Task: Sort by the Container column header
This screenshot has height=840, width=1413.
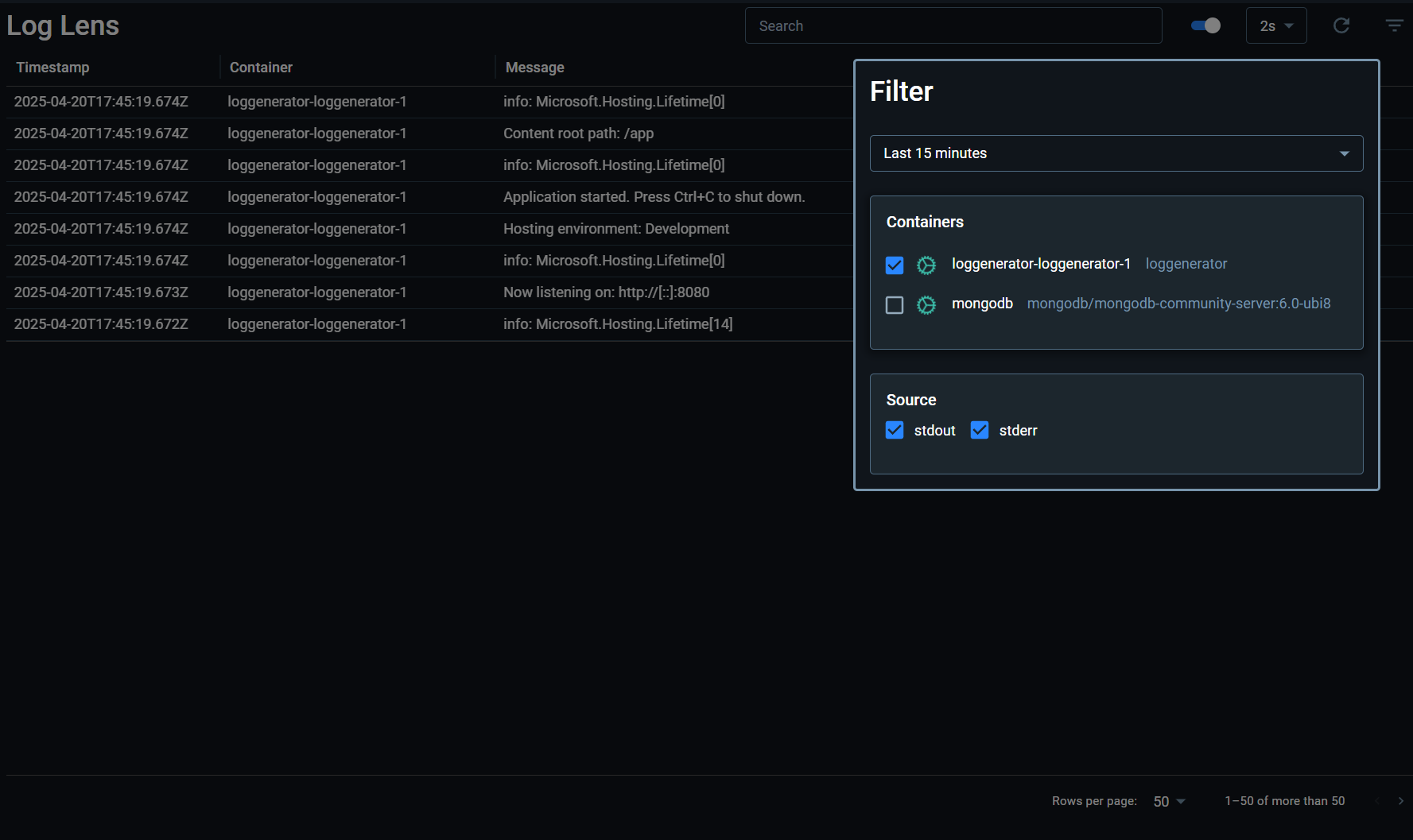Action: 261,68
